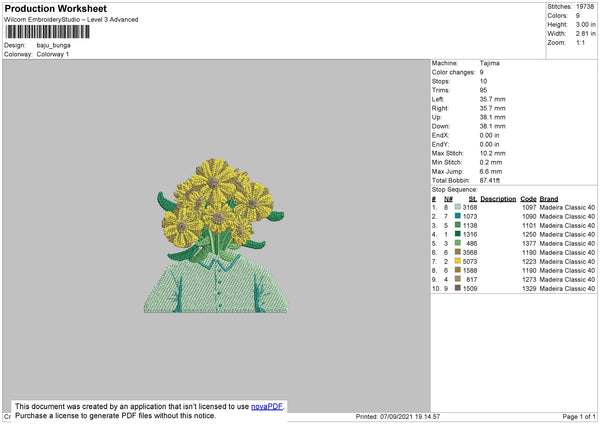Click the Total Bobbin value '87.41ft'
The height and width of the screenshot is (424, 600).
[490, 180]
